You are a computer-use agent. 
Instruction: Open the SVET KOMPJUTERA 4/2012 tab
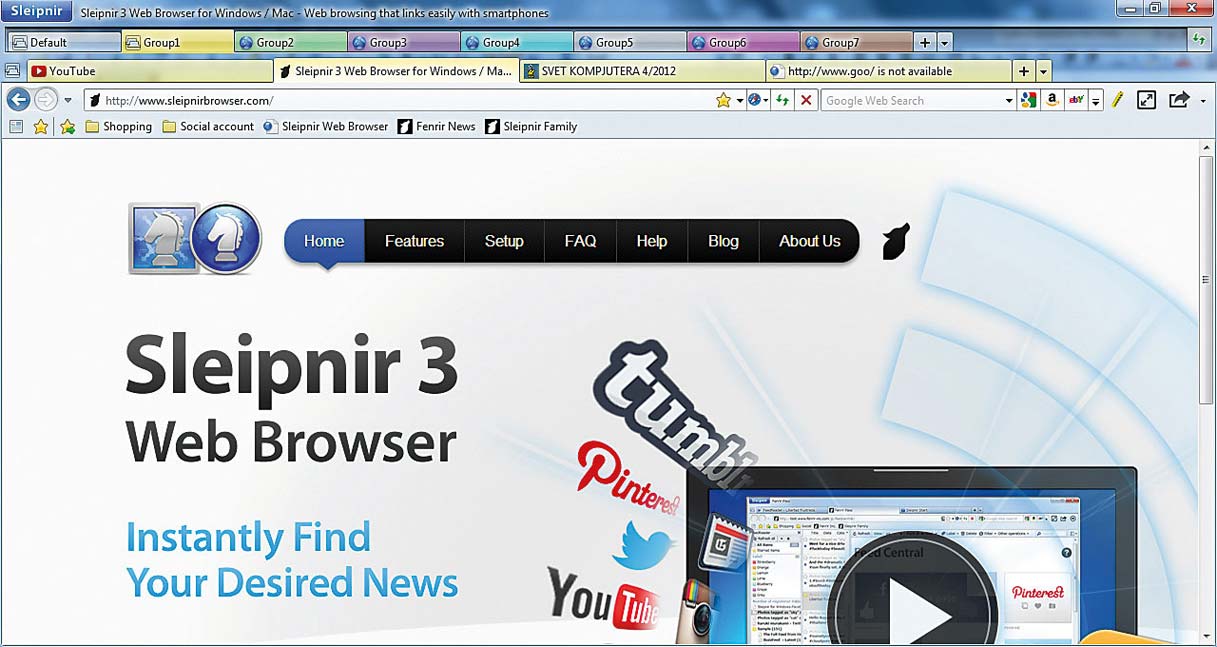coord(642,71)
